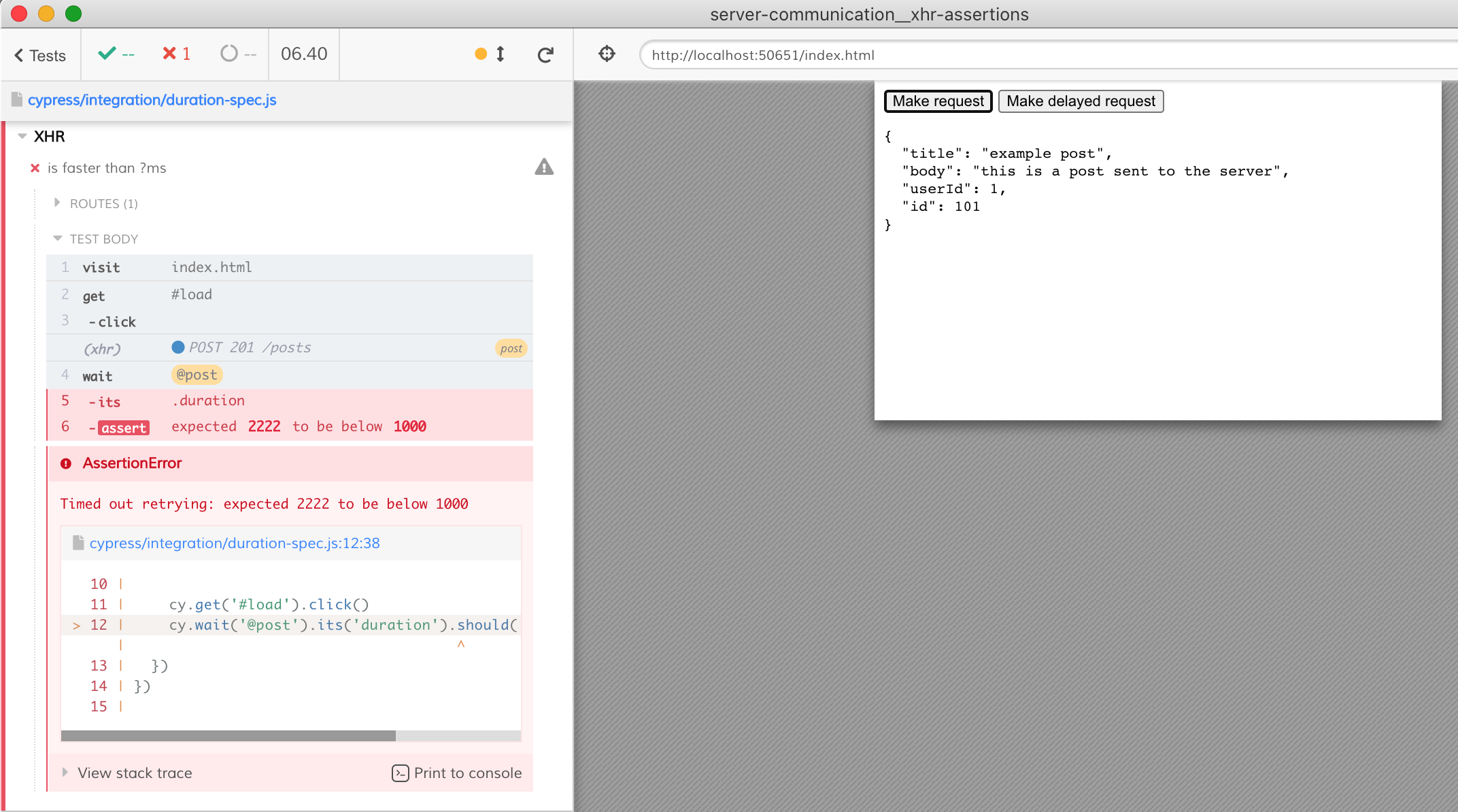The width and height of the screenshot is (1458, 812).
Task: Click the reload tests icon
Action: pos(545,55)
